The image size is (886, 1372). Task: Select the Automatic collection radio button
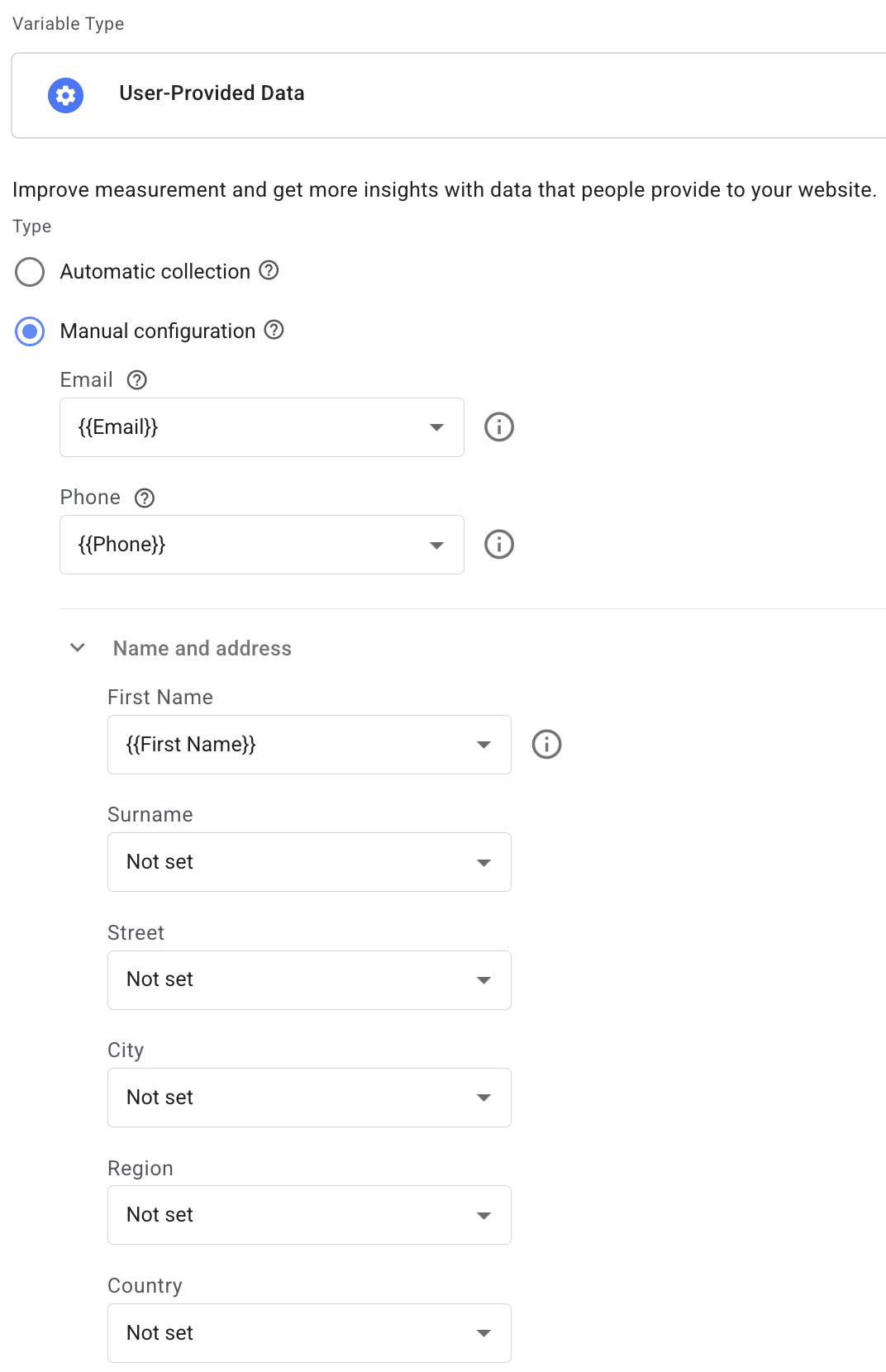tap(30, 271)
